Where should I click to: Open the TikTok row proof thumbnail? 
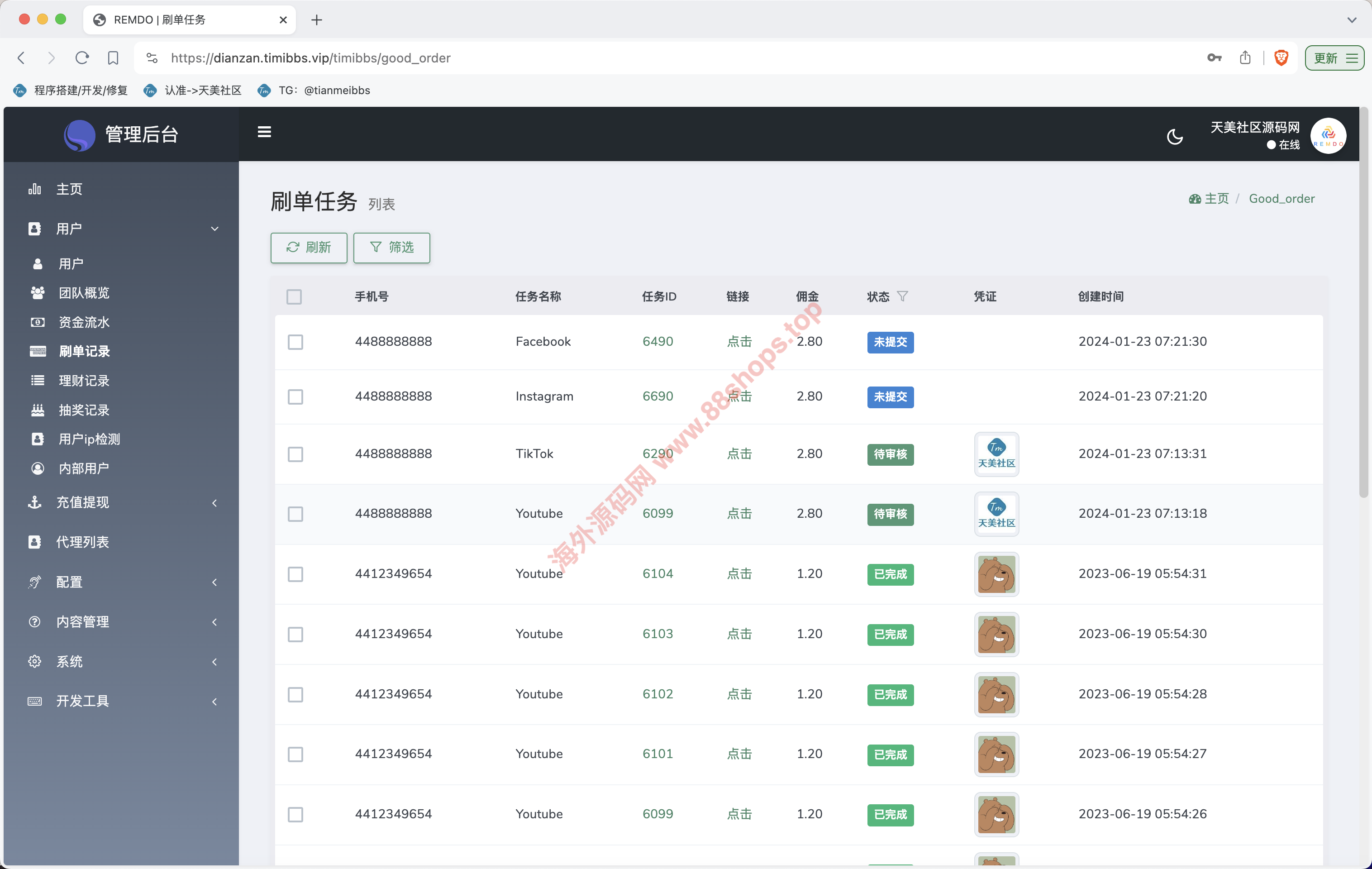click(996, 454)
